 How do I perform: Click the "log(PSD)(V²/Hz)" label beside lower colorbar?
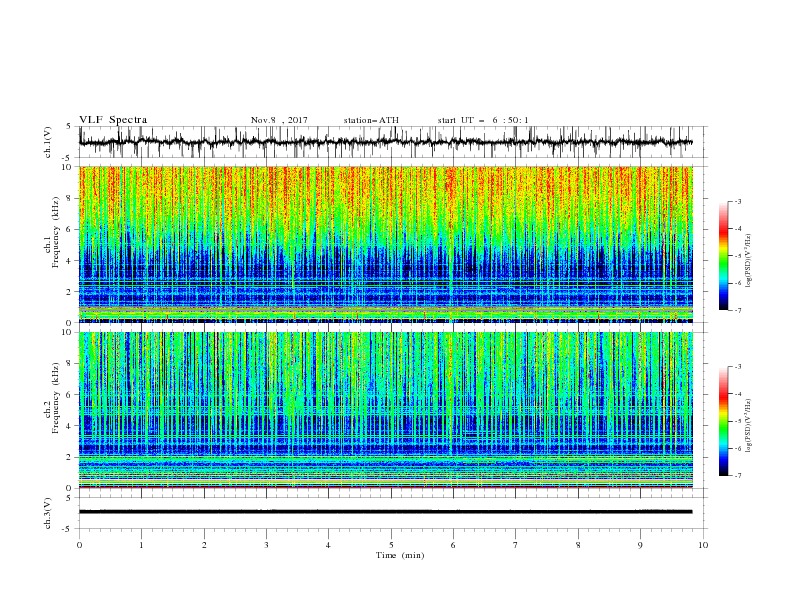click(748, 425)
